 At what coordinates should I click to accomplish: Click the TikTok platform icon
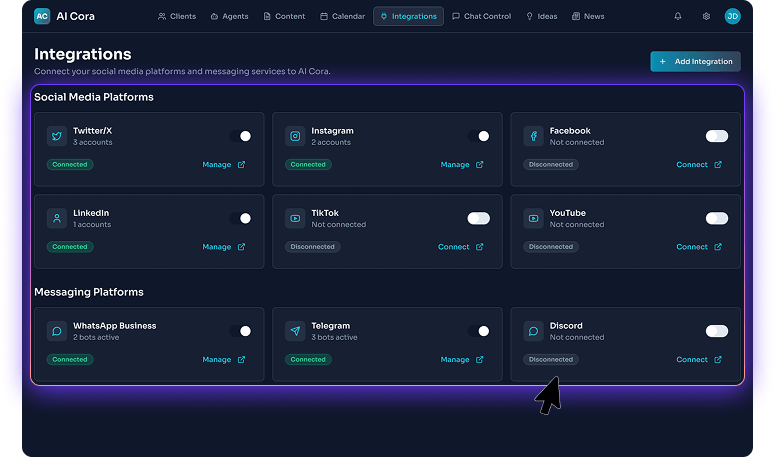tap(295, 218)
